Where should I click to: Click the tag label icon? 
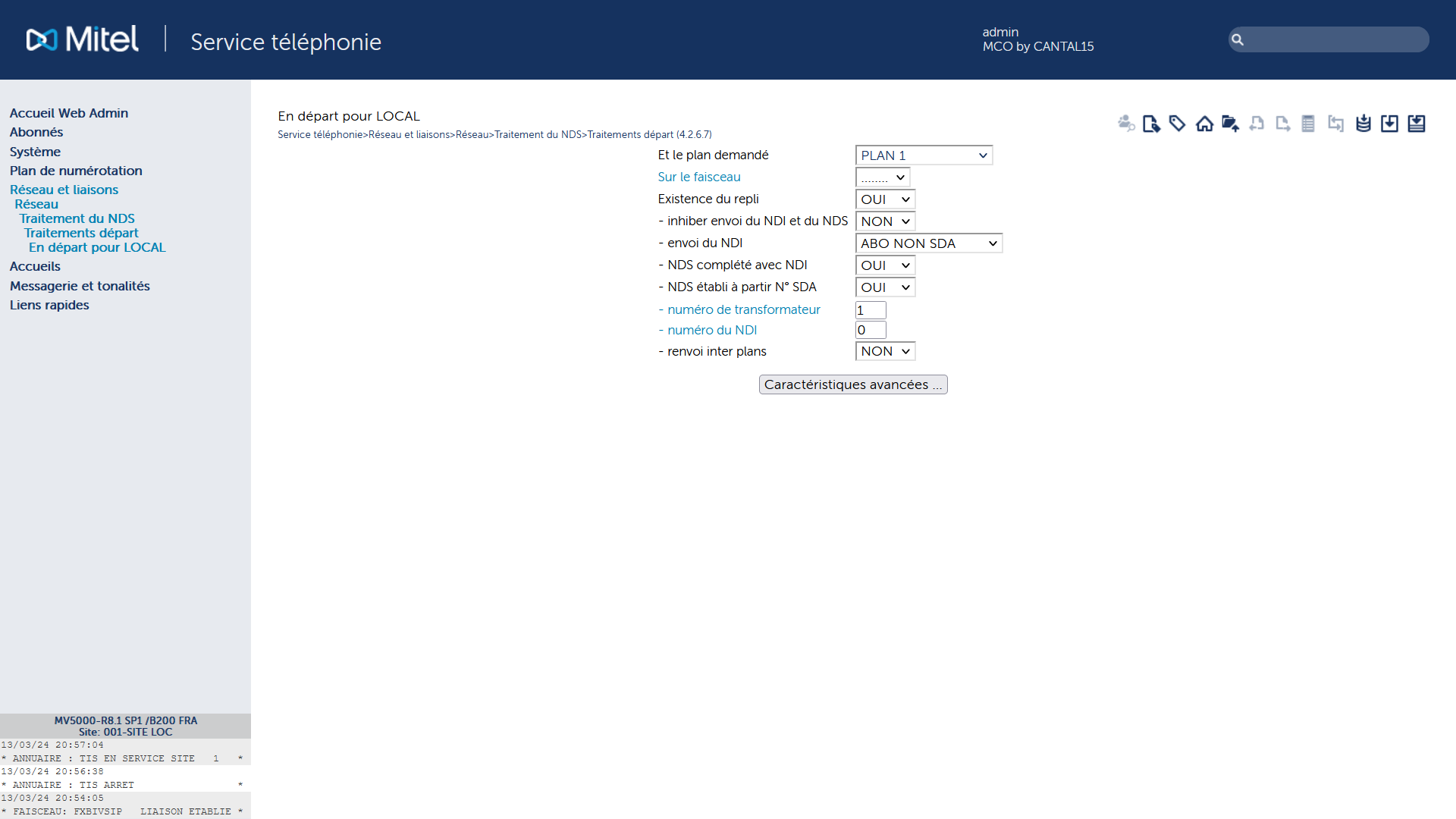tap(1177, 124)
